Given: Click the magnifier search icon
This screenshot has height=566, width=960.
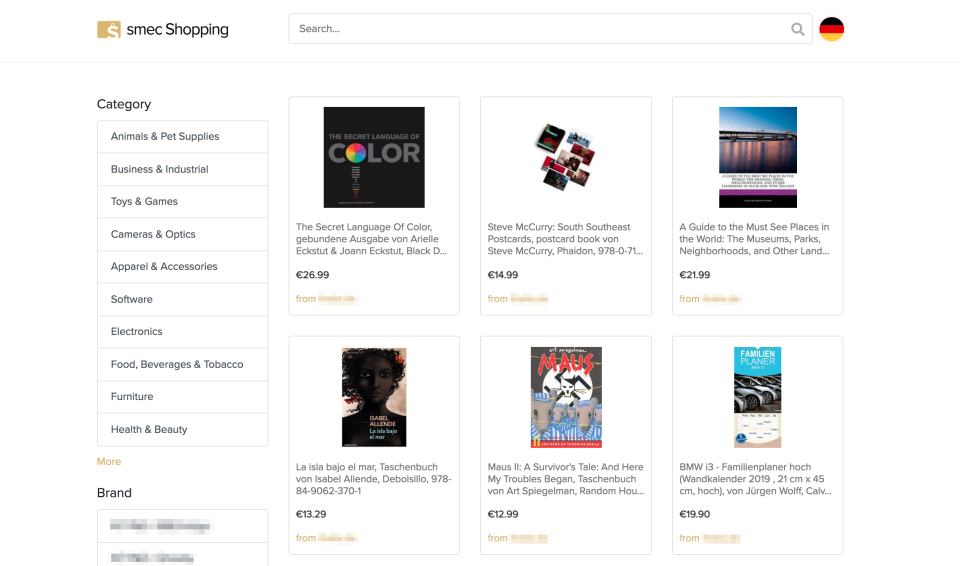Looking at the screenshot, I should point(797,29).
